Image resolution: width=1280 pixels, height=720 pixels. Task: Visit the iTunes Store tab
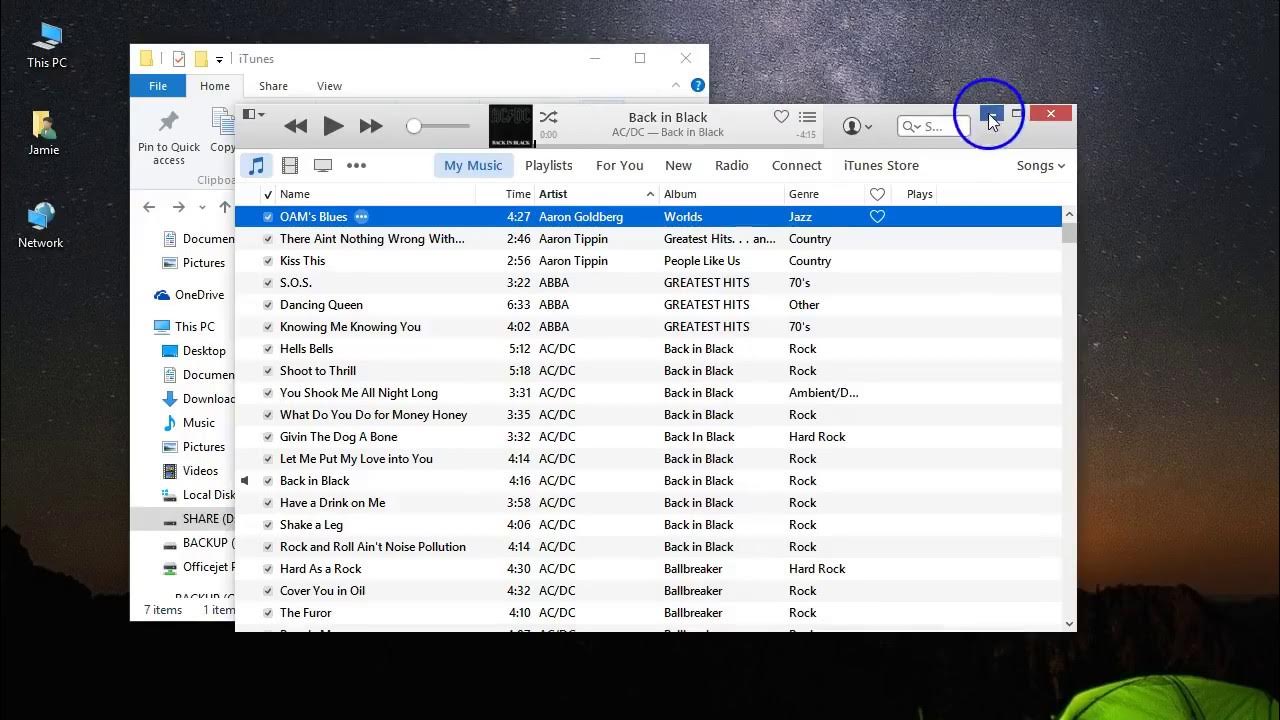(x=881, y=165)
